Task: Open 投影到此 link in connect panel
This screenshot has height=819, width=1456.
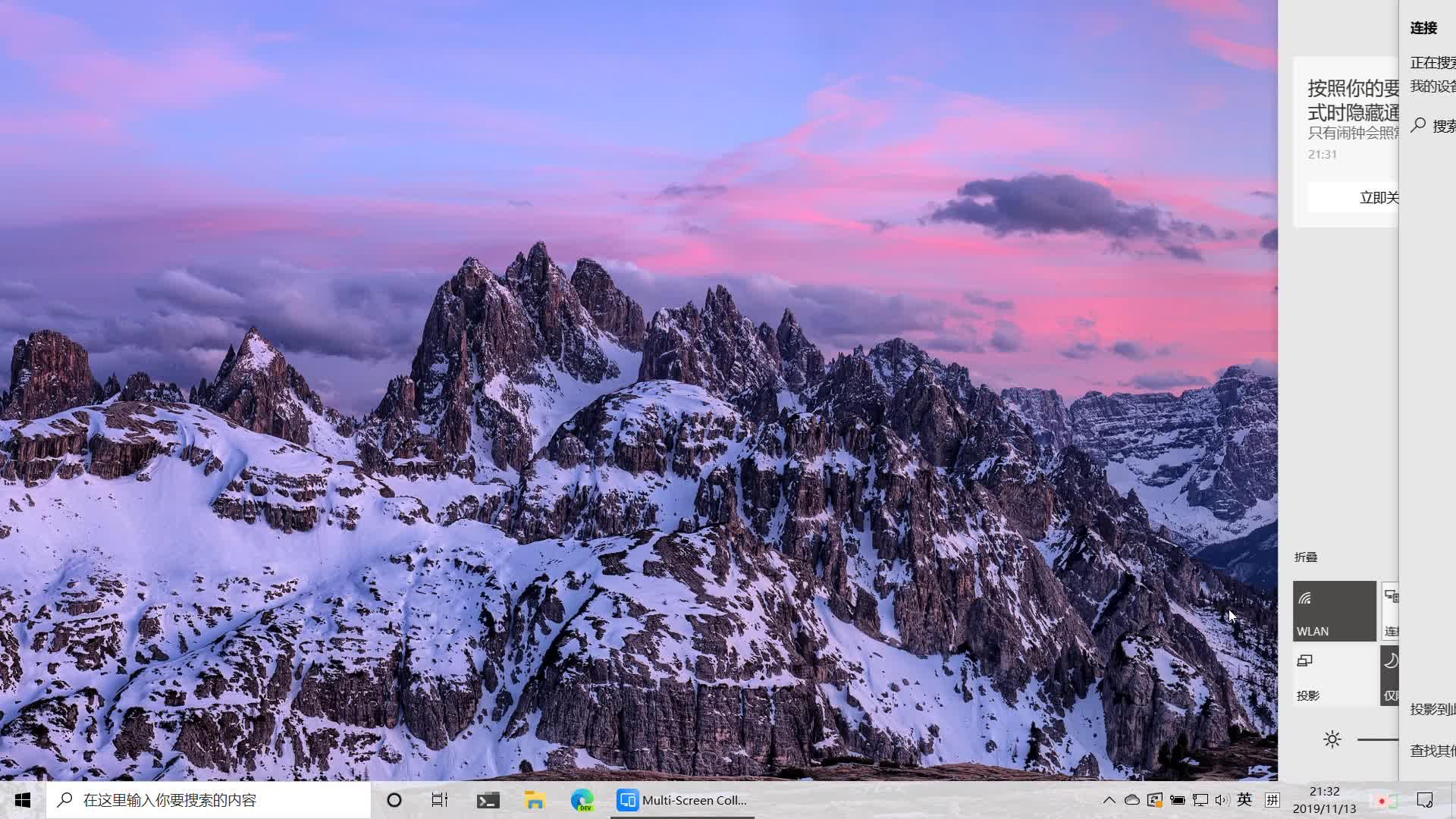Action: pos(1432,710)
